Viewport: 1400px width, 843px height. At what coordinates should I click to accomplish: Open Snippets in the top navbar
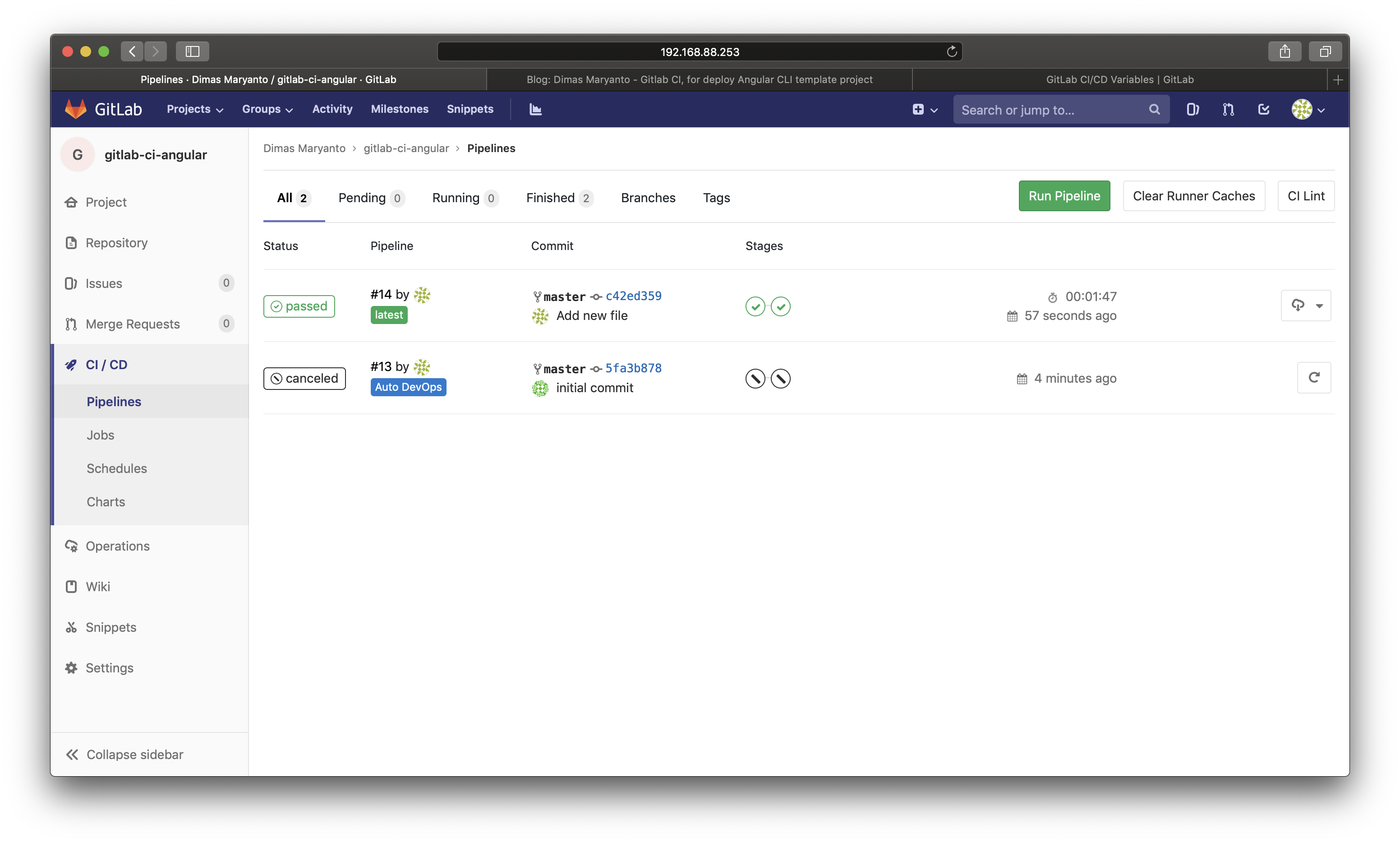tap(470, 109)
